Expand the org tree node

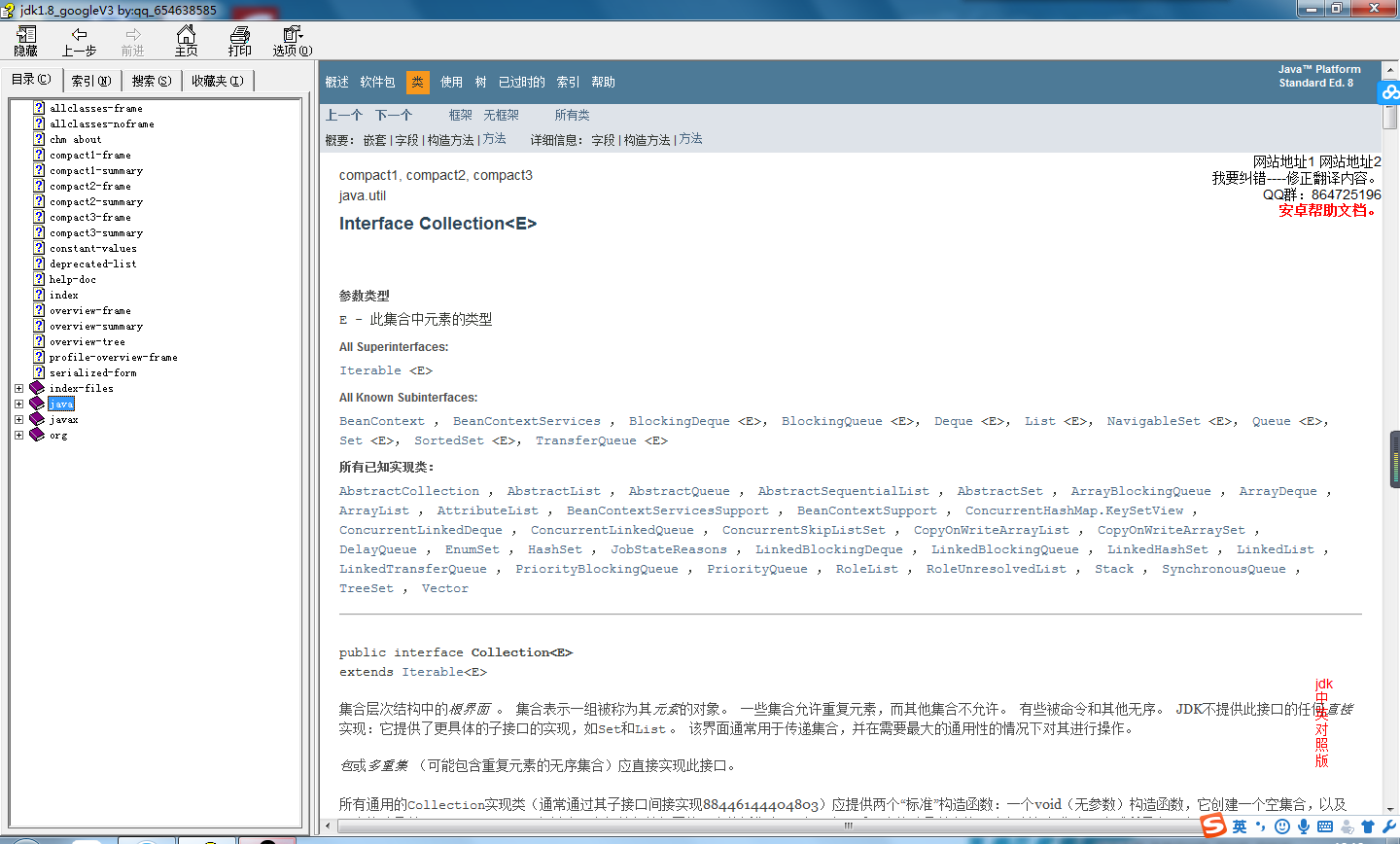point(18,435)
